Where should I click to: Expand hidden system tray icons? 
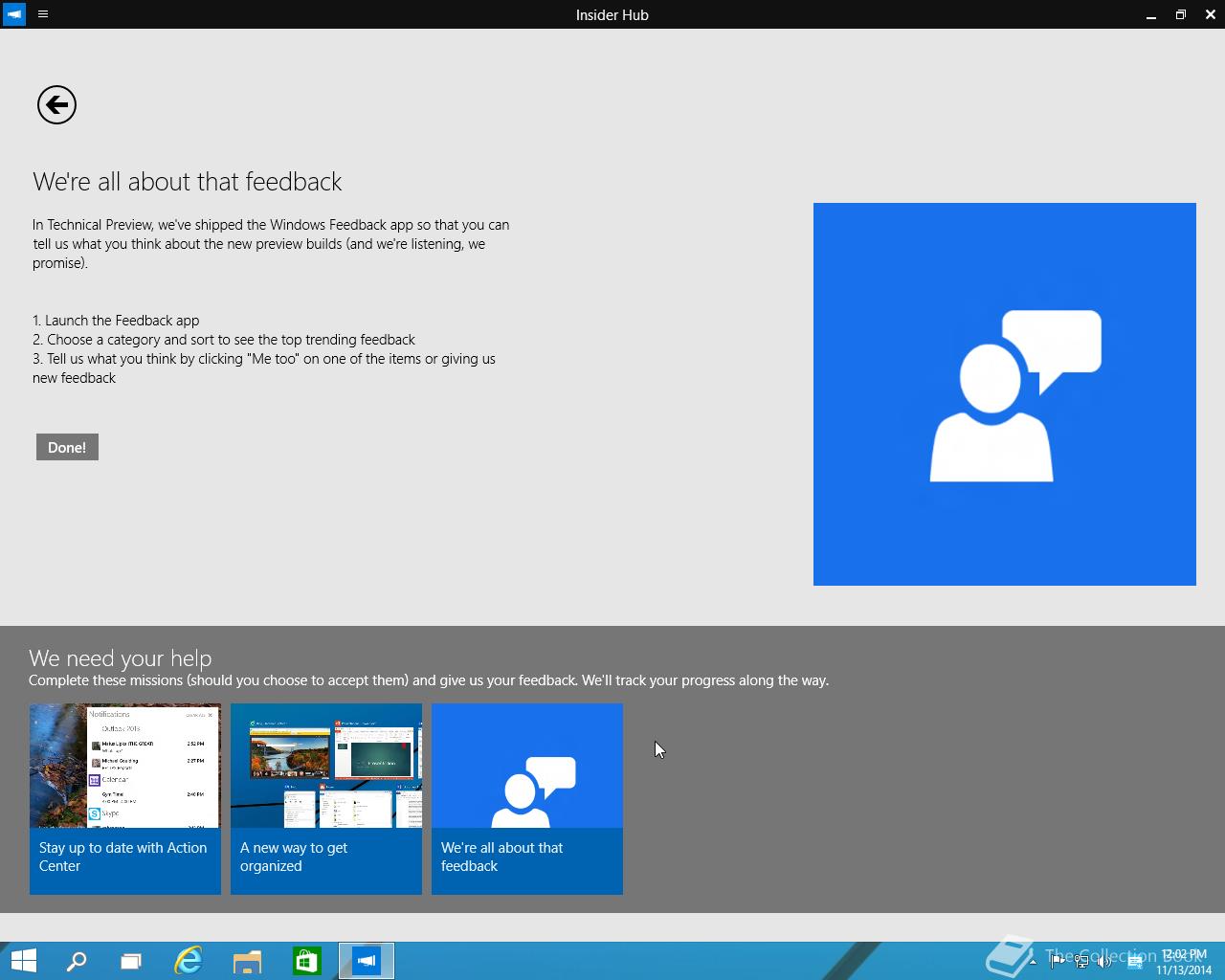coord(1033,962)
